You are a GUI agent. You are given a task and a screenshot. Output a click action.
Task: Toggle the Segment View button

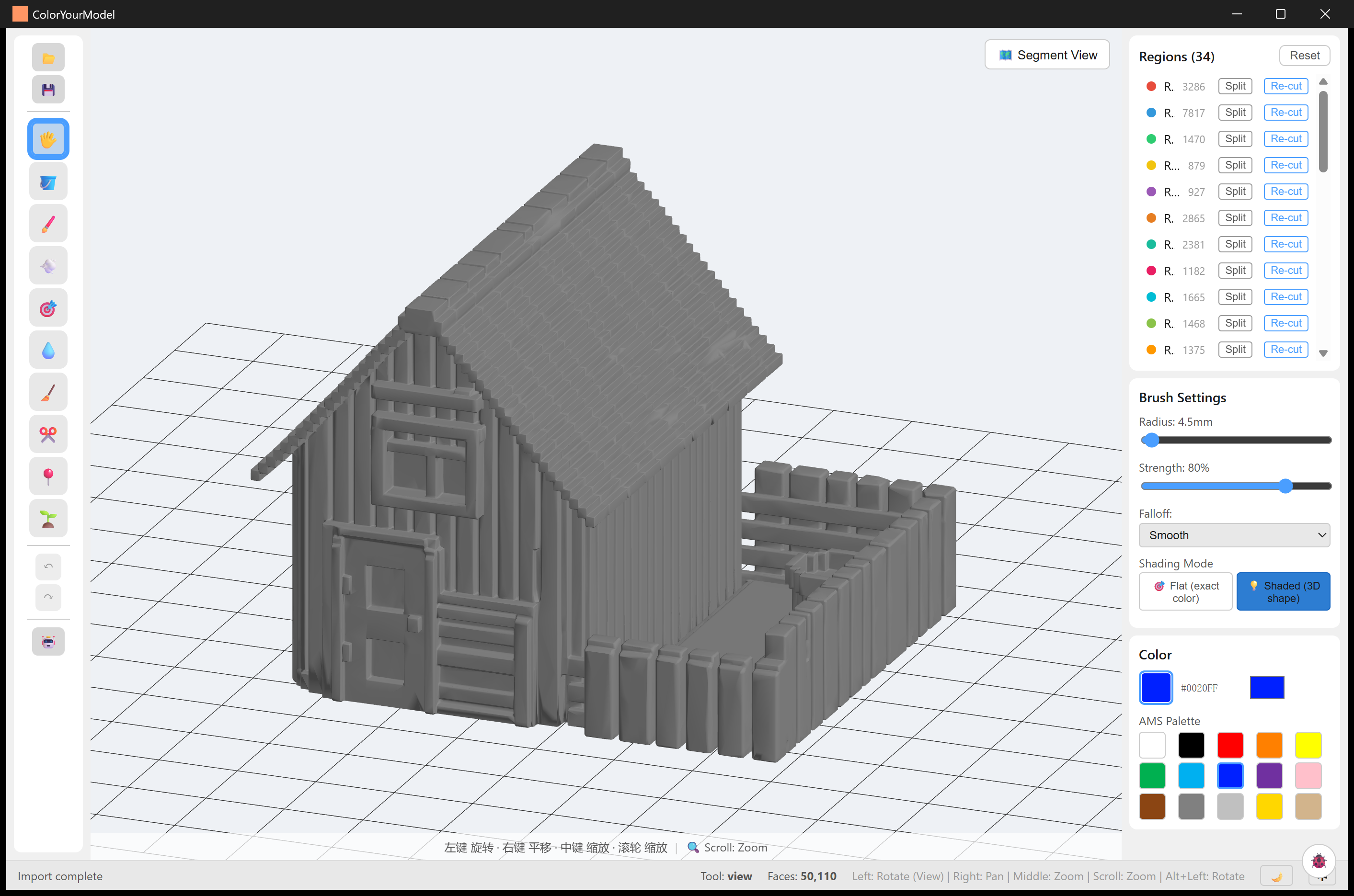(1047, 55)
